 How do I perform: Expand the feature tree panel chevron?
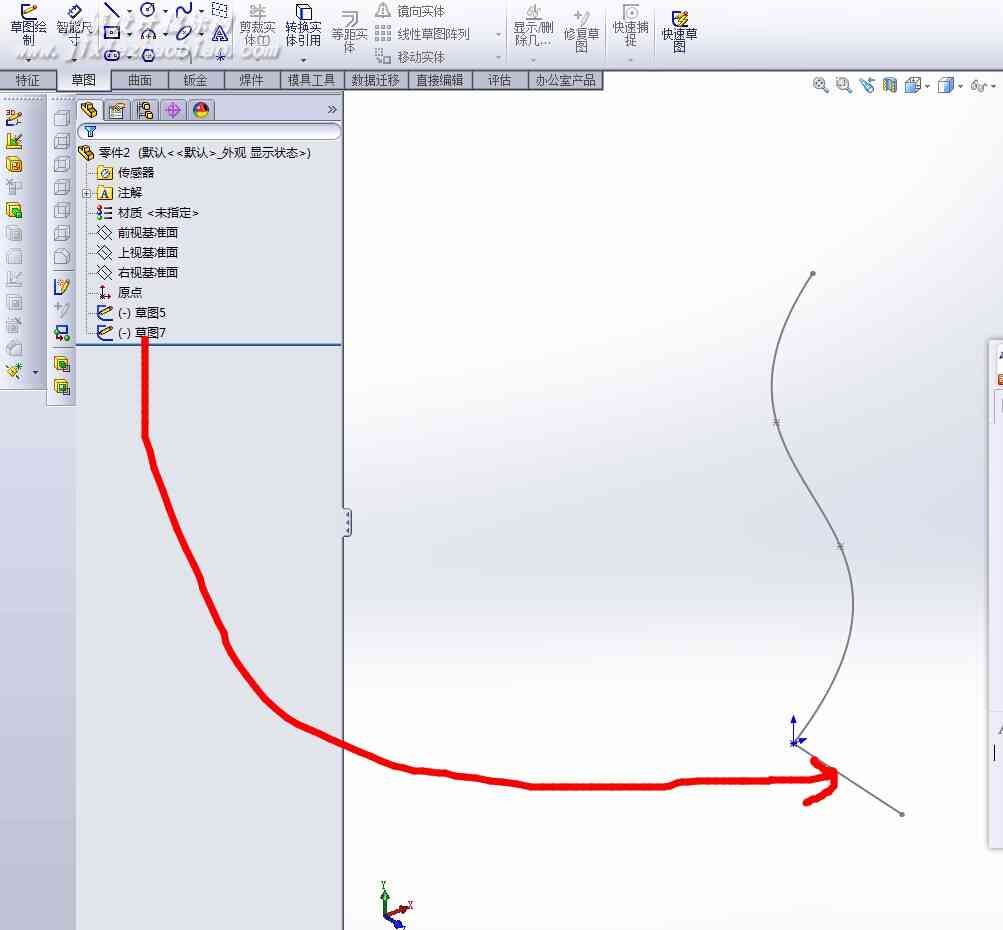[x=332, y=109]
